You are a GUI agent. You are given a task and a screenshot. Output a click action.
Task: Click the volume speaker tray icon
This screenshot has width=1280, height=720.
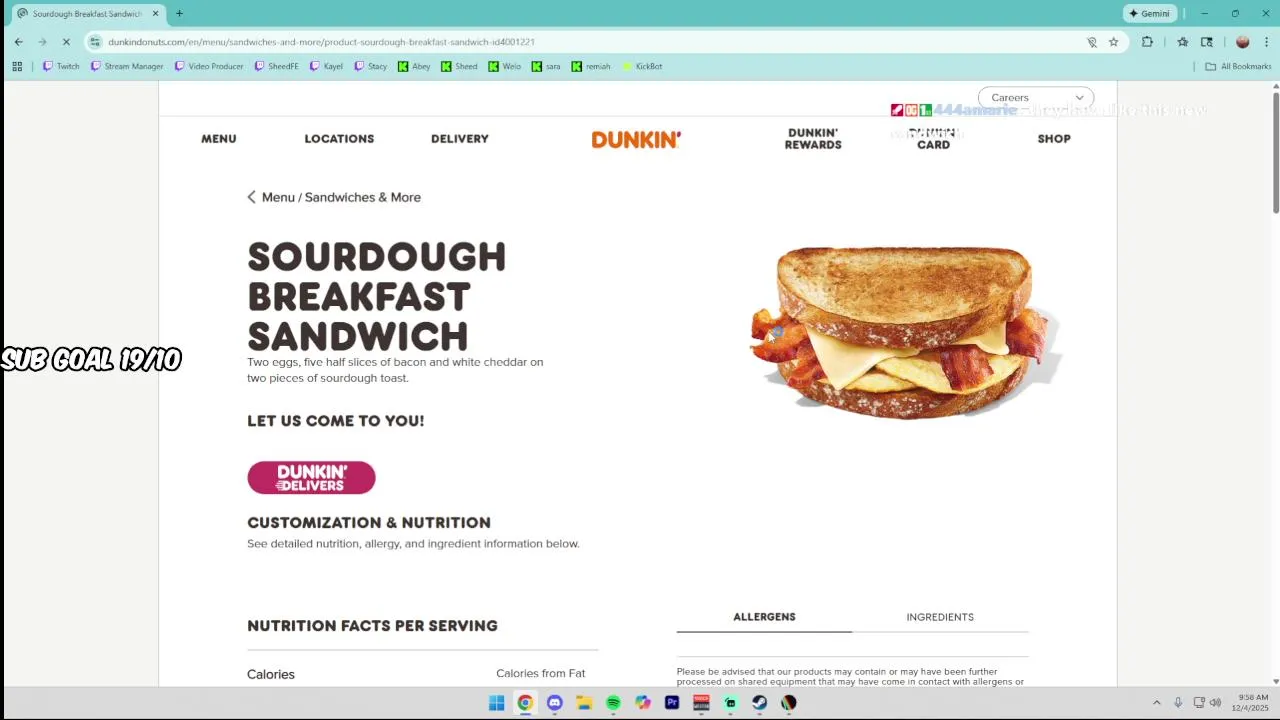(x=1215, y=703)
